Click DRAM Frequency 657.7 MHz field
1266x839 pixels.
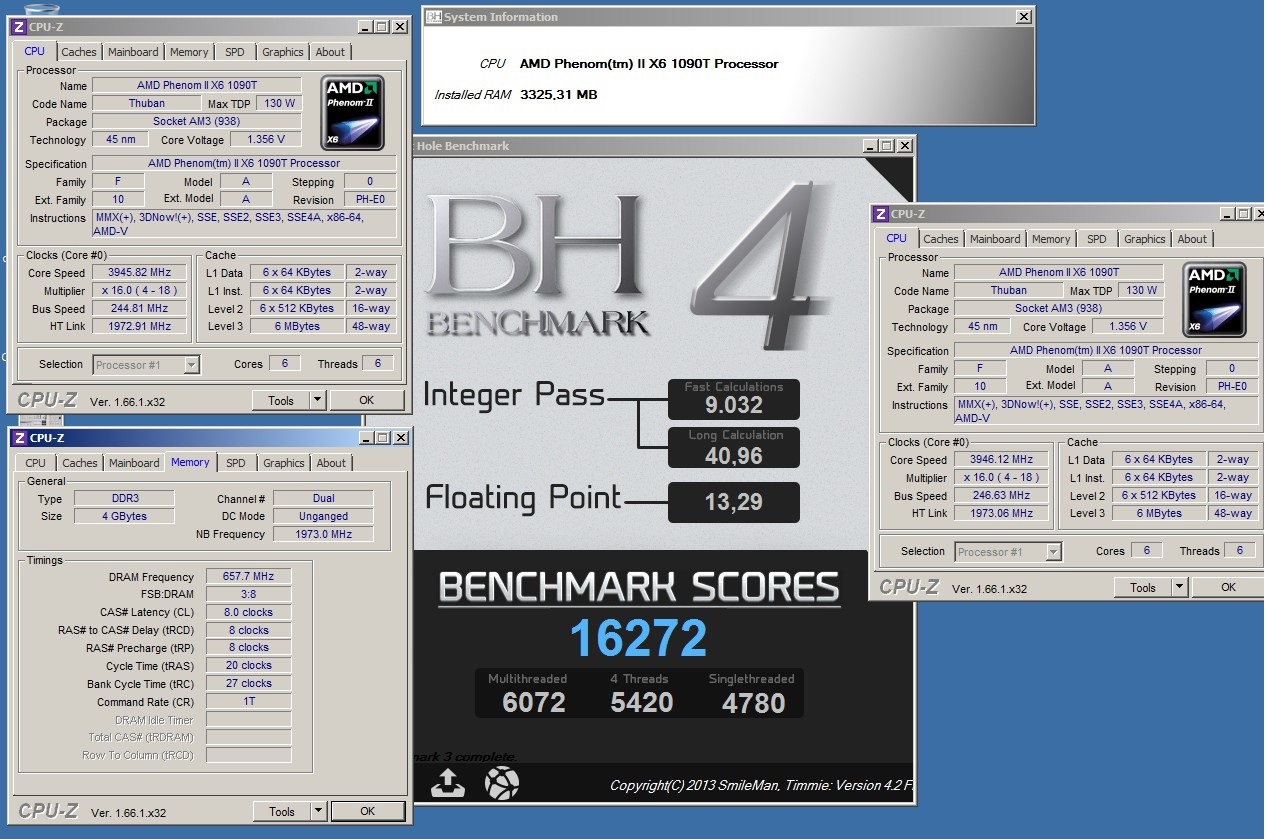[x=249, y=576]
